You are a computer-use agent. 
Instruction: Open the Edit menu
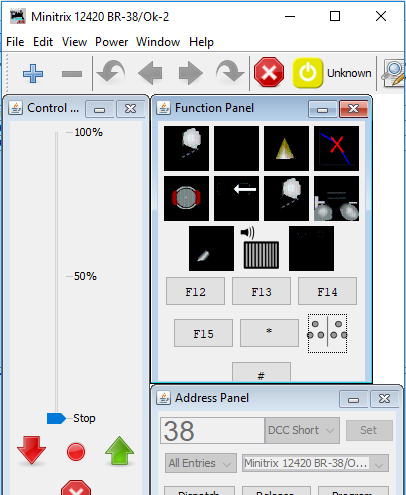point(43,42)
